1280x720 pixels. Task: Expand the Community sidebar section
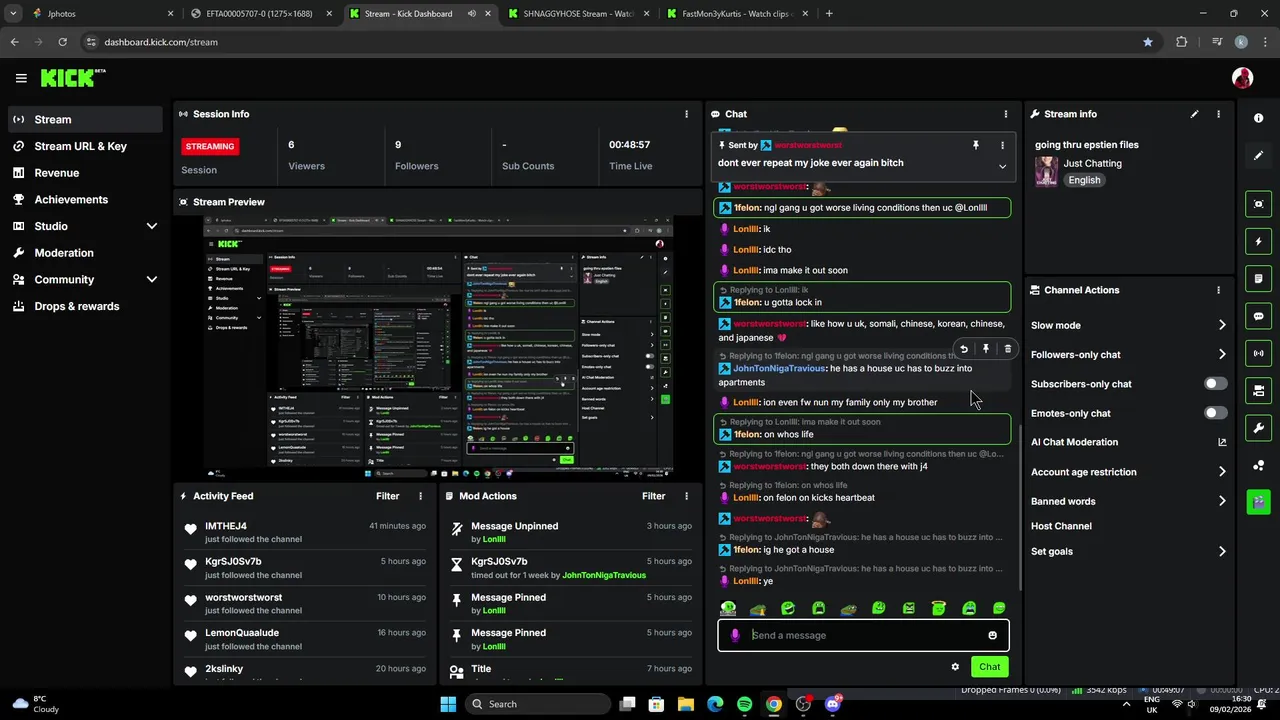(152, 280)
